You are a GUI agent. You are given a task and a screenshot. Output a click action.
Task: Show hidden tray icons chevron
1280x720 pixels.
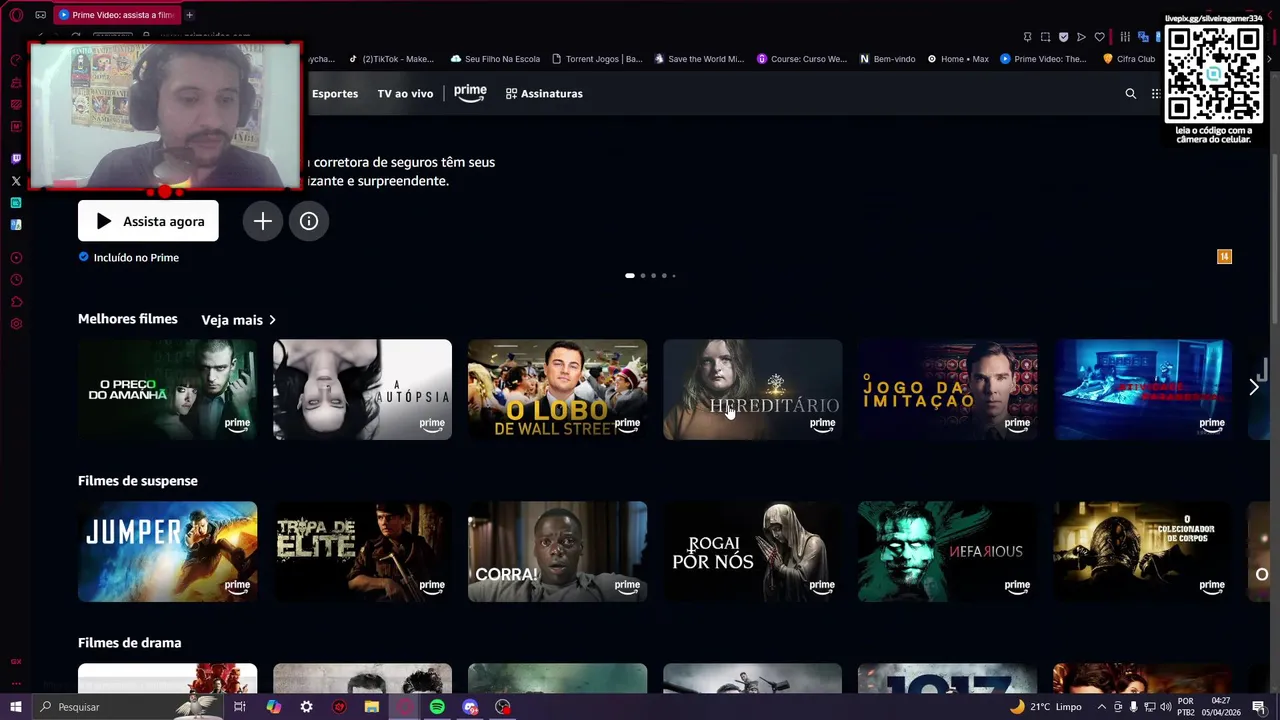[x=1102, y=707]
